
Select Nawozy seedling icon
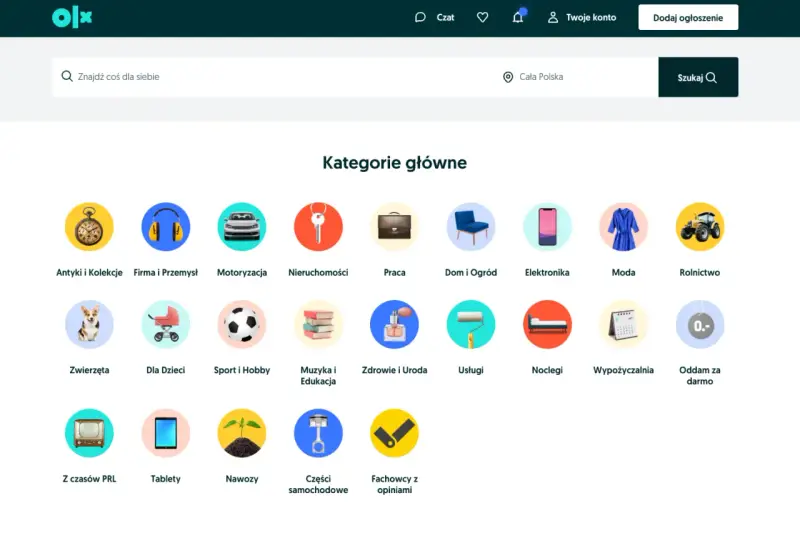point(242,433)
